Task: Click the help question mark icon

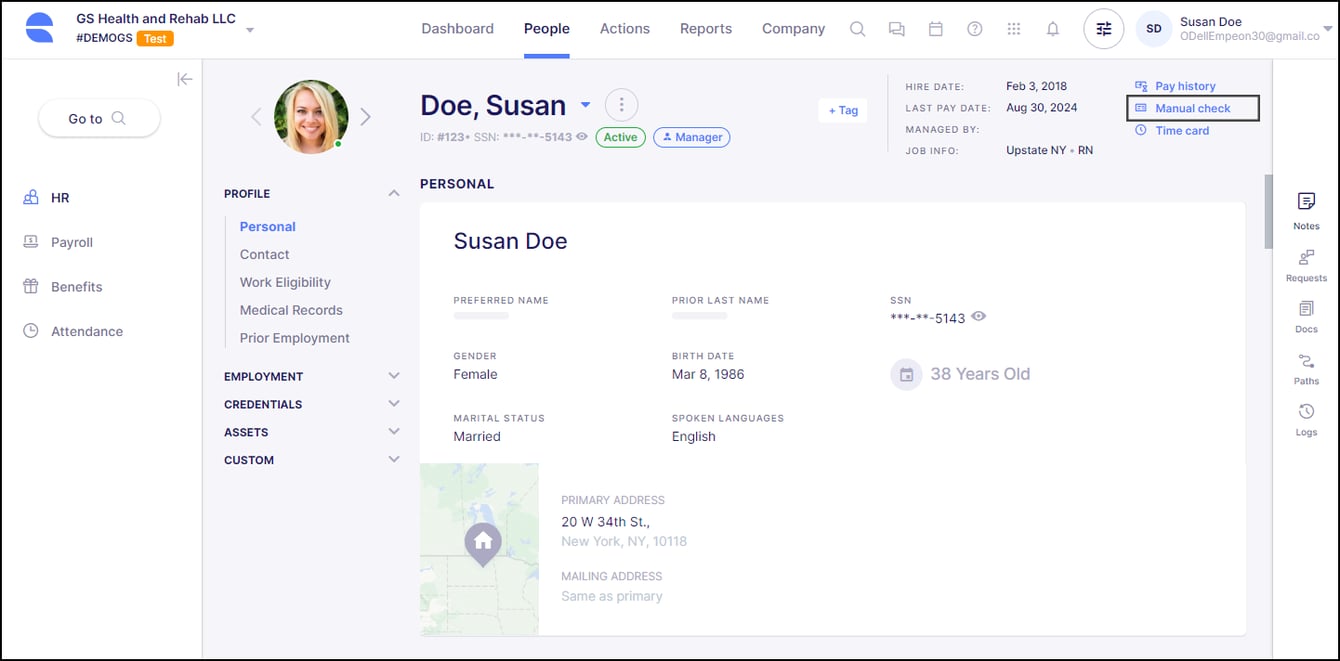Action: point(974,29)
